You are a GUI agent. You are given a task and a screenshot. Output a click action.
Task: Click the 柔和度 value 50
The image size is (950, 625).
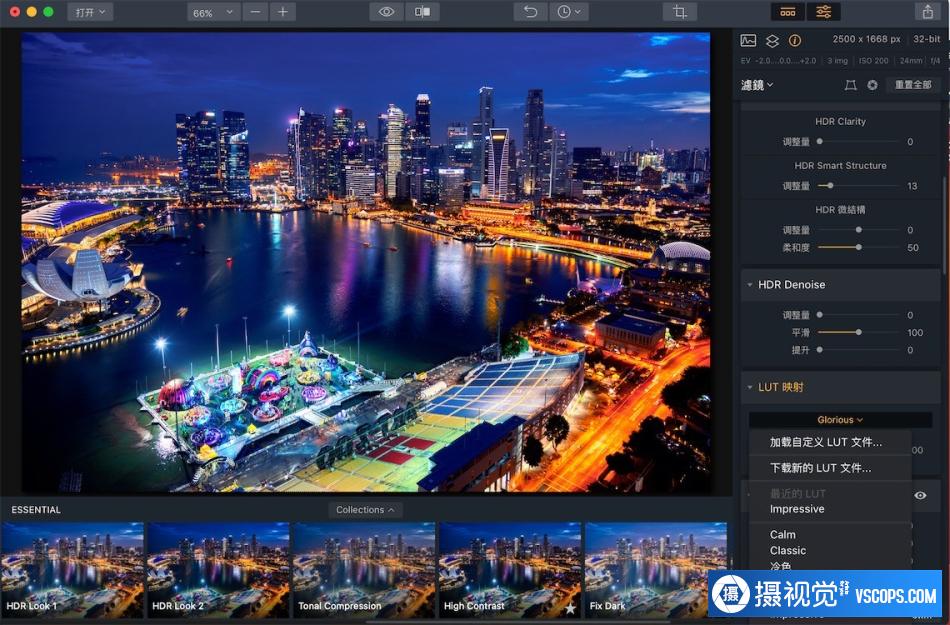(912, 248)
